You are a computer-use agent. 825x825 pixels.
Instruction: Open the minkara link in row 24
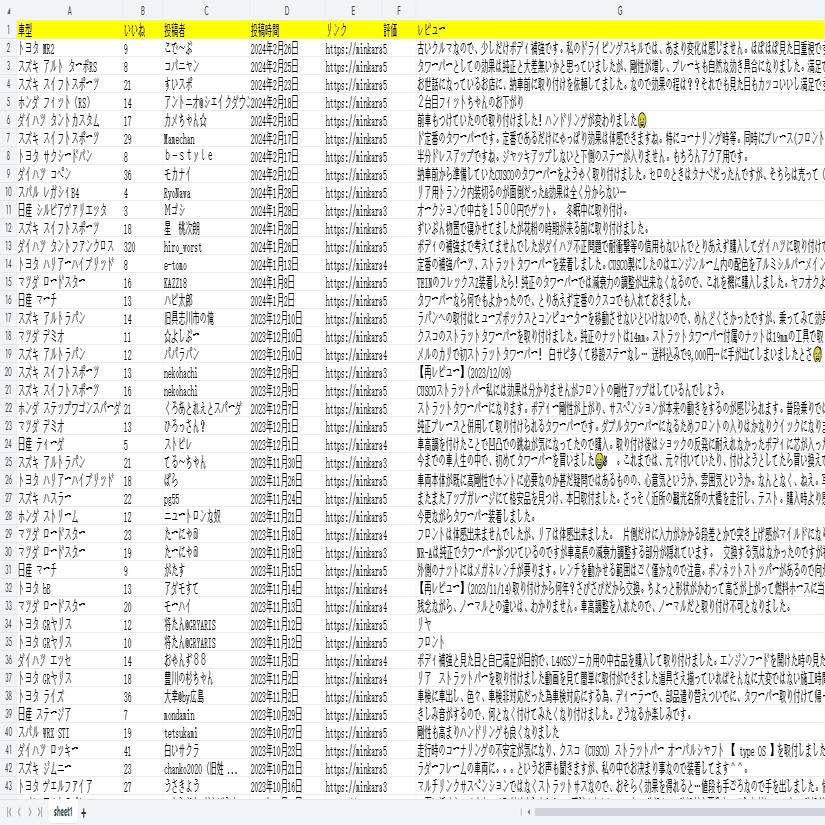pyautogui.click(x=353, y=444)
